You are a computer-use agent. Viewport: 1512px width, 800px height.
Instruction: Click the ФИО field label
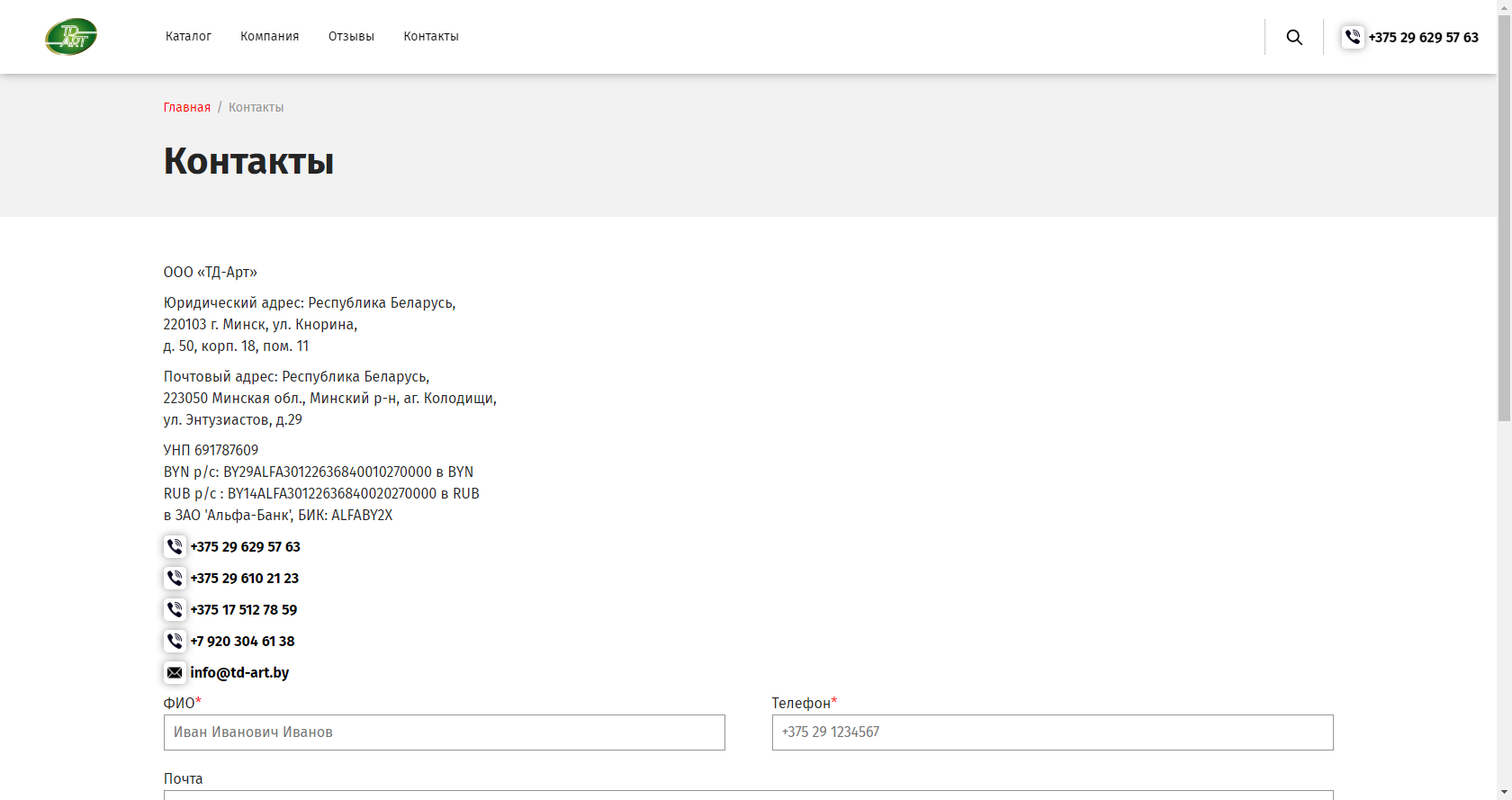click(183, 703)
